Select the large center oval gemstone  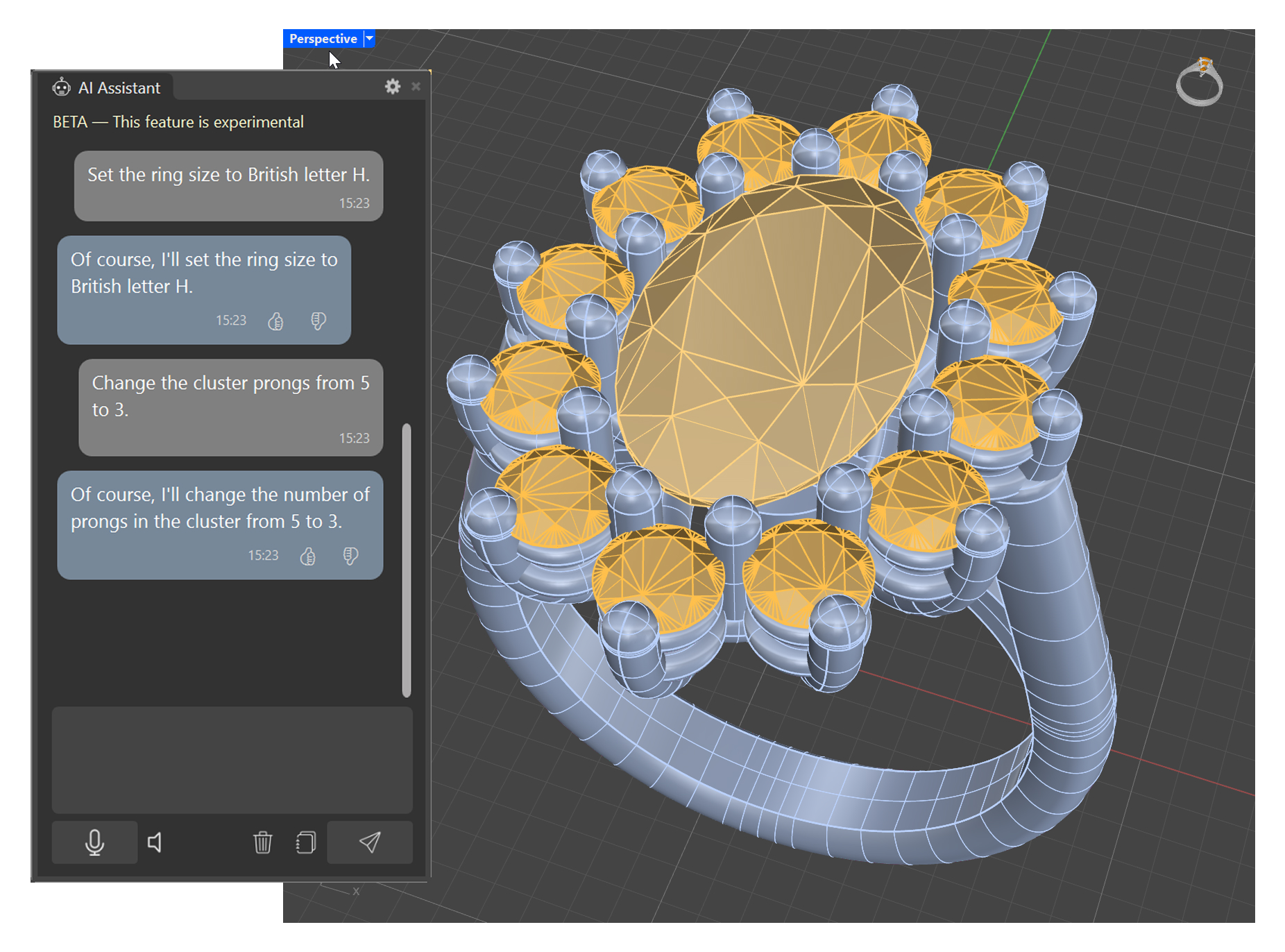click(774, 340)
